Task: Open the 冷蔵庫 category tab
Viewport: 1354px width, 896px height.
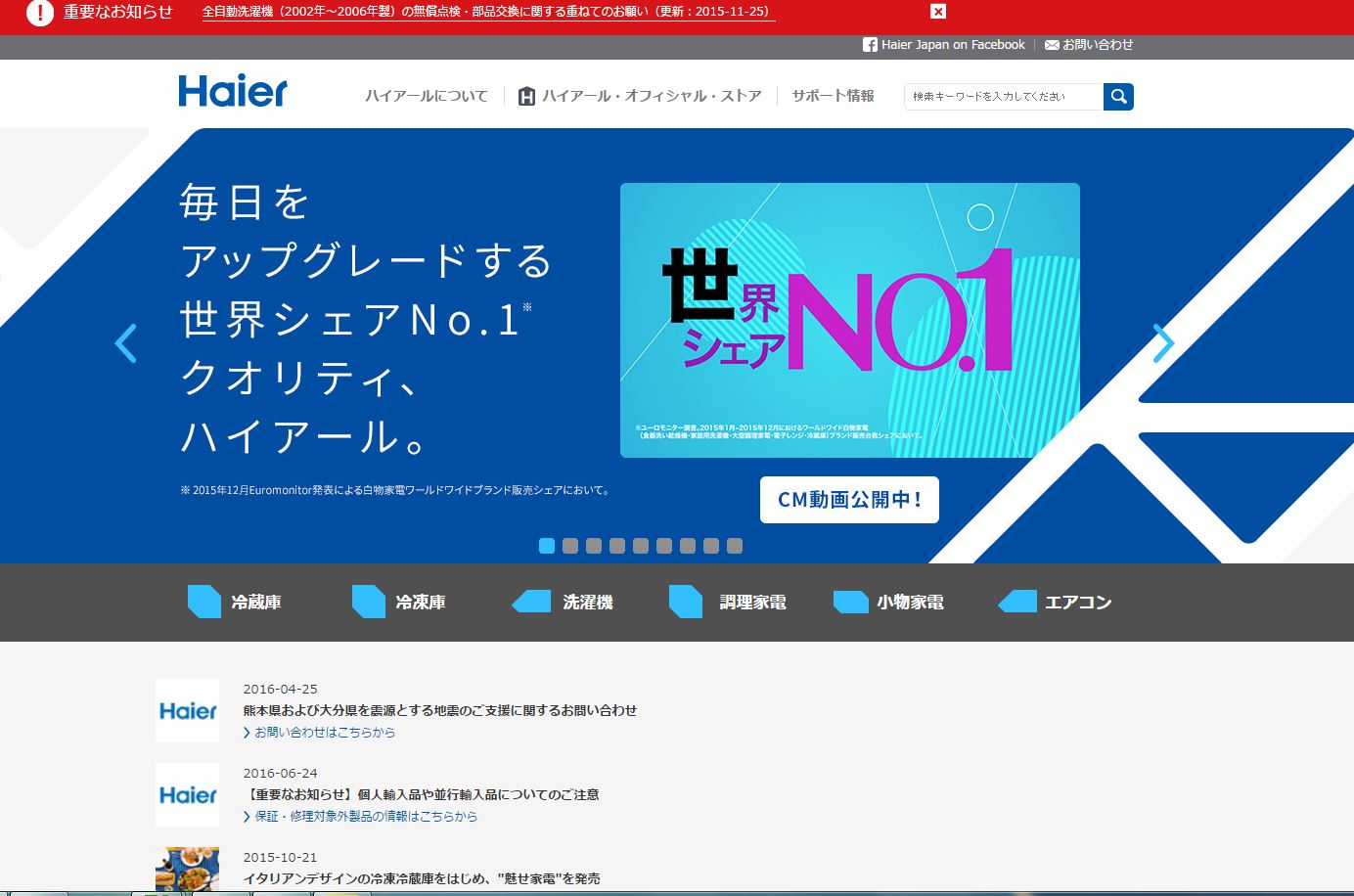Action: 256,603
